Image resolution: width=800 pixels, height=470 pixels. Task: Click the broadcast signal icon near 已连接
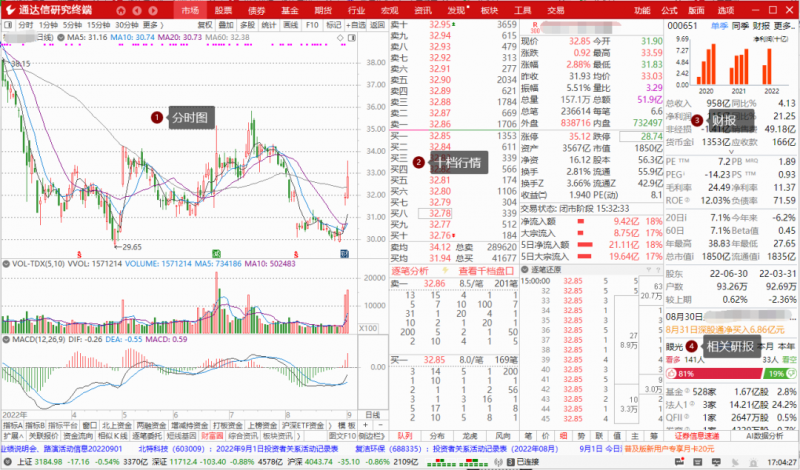tap(498, 462)
